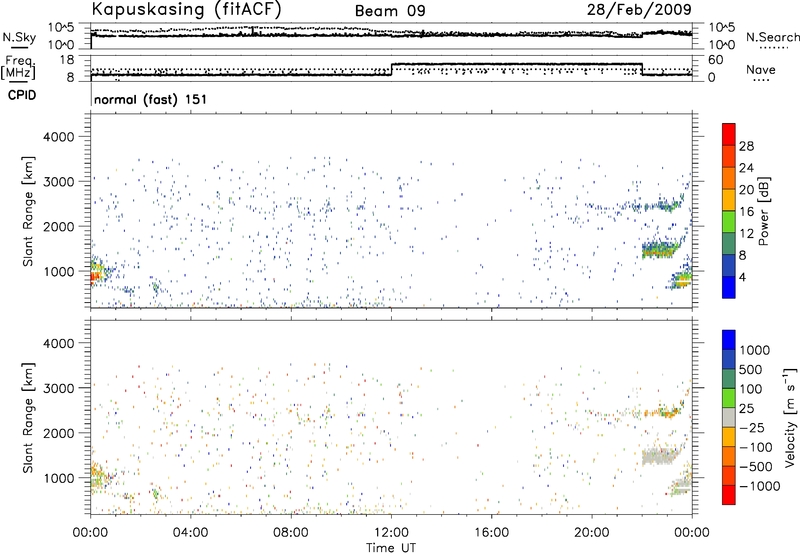Viewport: 800px width, 554px height.
Task: Click the power panel 'Slant Range [km]' label
Action: click(28, 211)
